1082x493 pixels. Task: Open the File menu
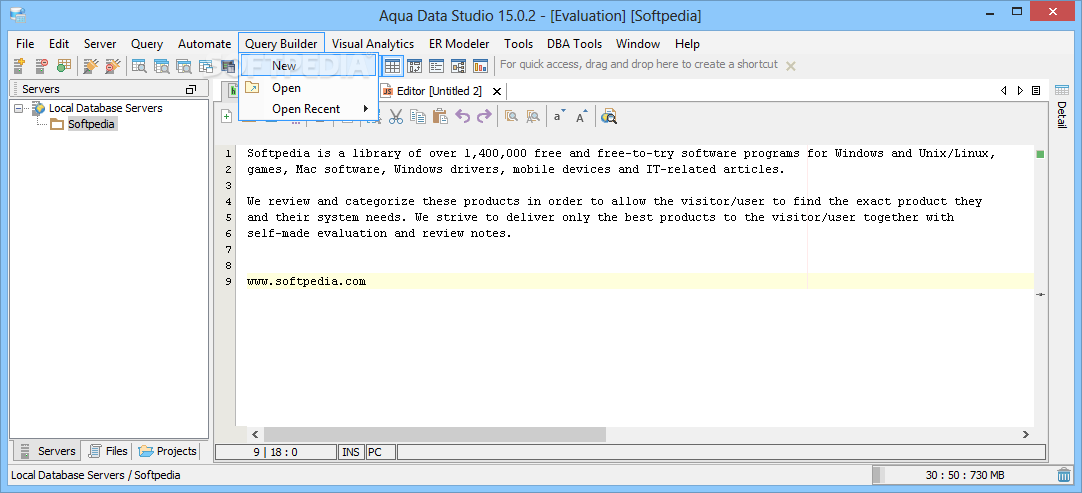(25, 44)
